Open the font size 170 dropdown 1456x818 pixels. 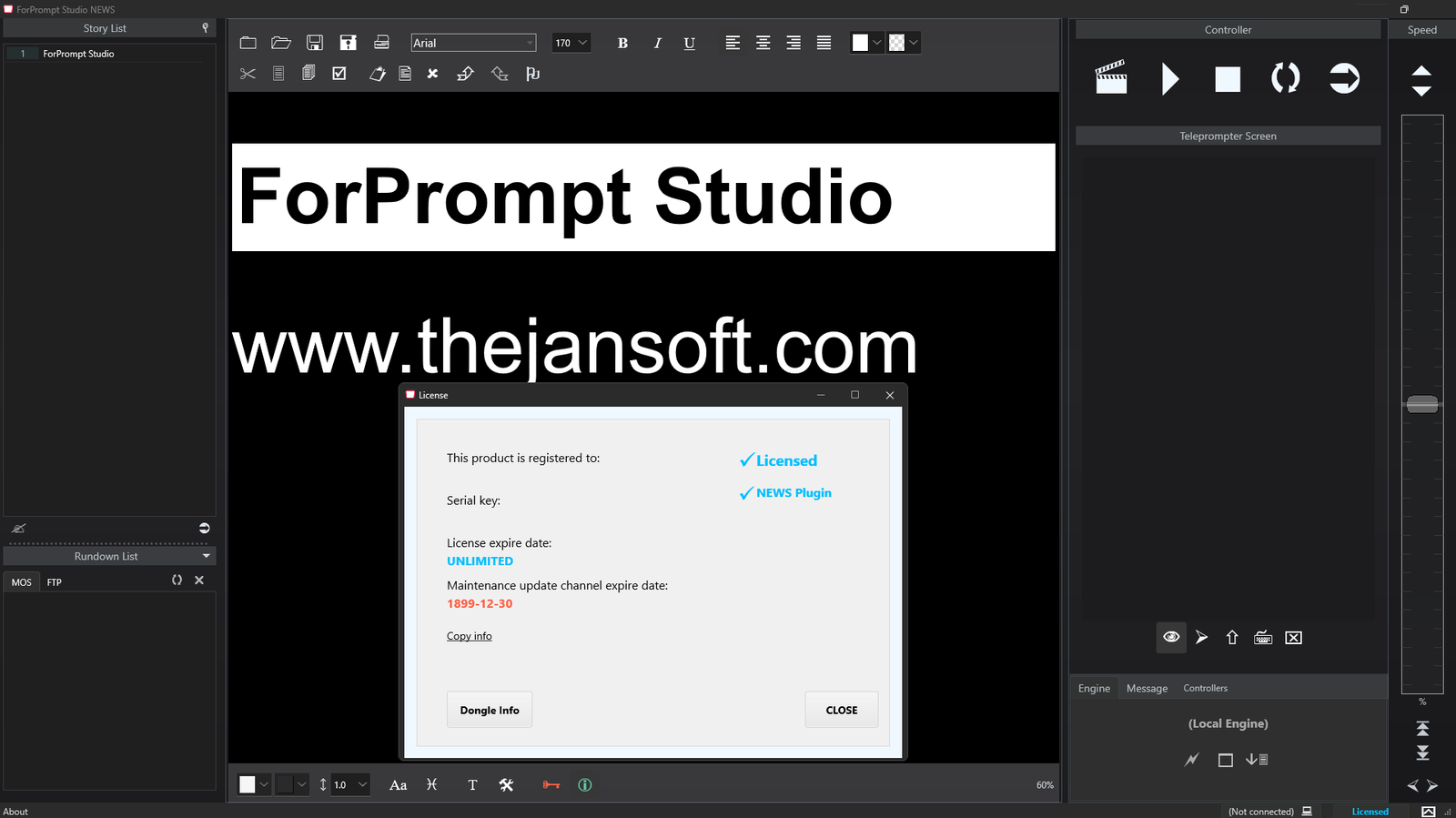click(x=571, y=43)
